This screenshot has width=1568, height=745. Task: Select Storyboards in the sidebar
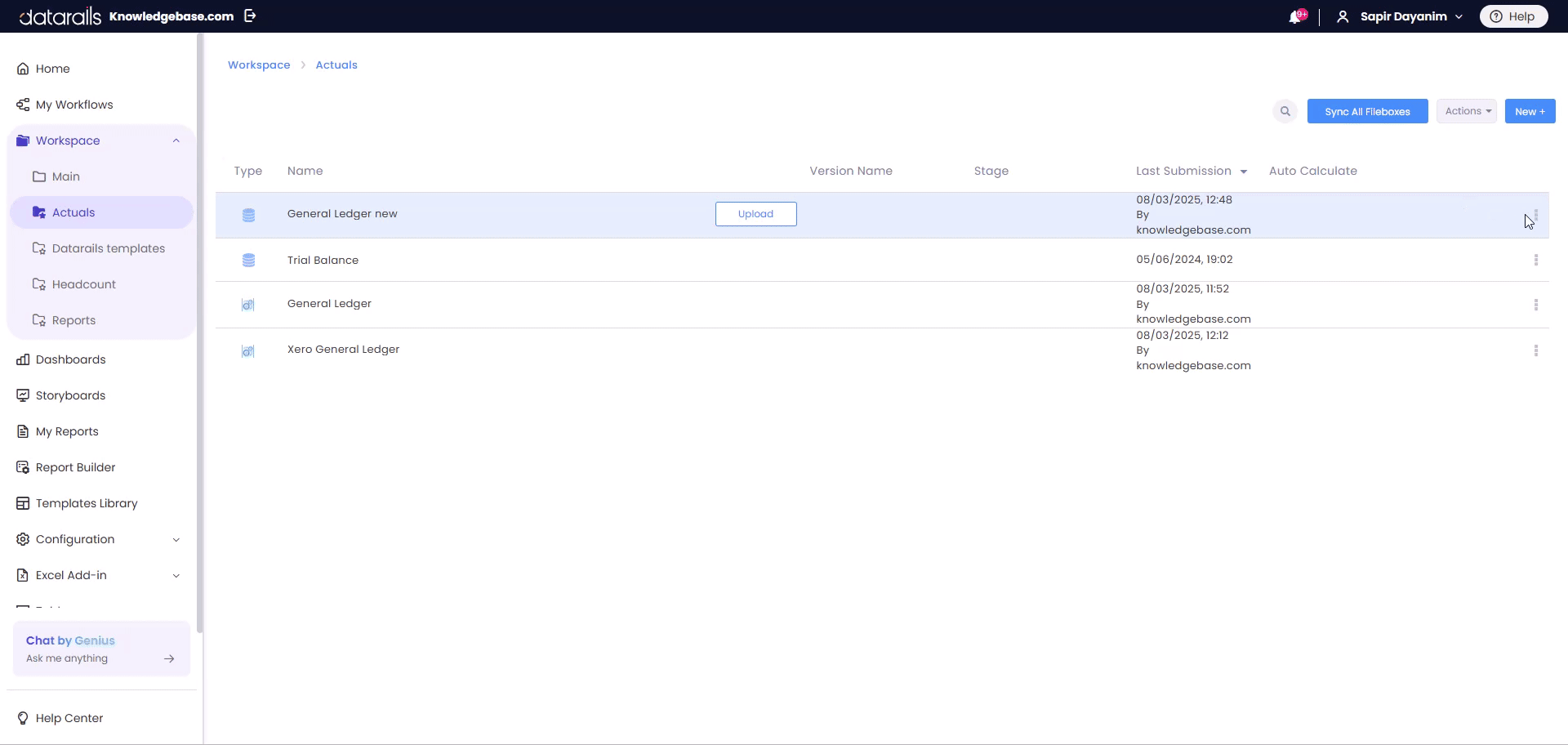70,395
